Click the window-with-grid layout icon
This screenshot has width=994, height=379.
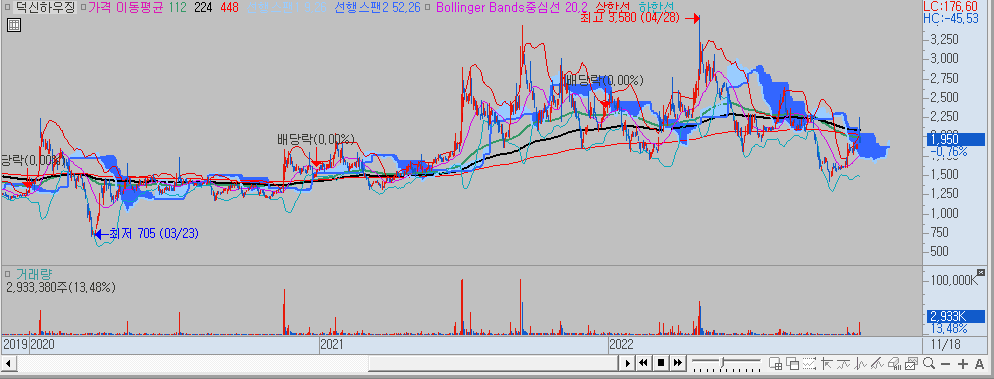click(775, 363)
